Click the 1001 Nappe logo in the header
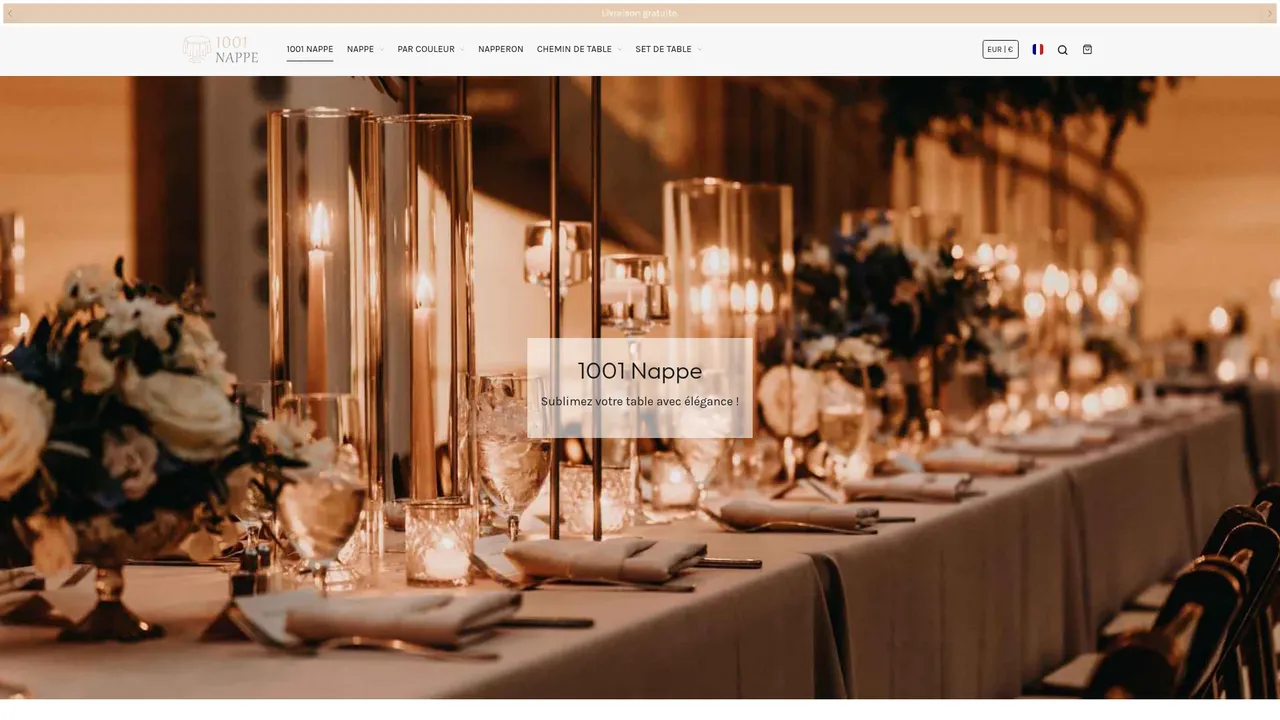1280x720 pixels. tap(221, 49)
